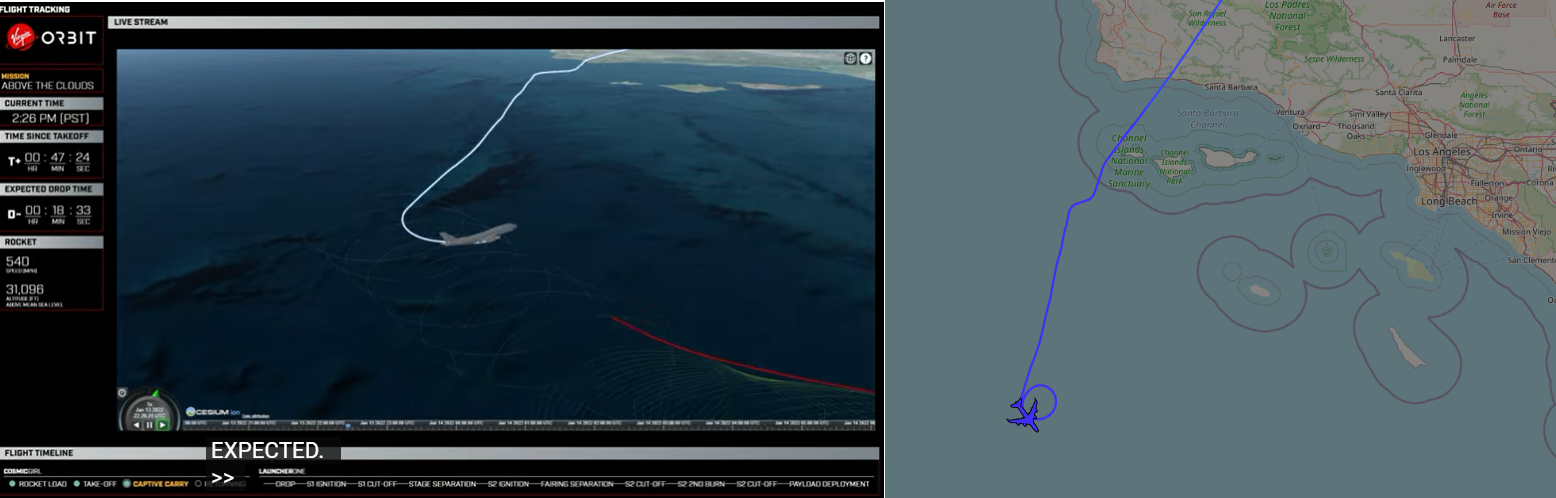This screenshot has width=1556, height=498.
Task: Click the Virgin Orbit logo
Action: pos(52,39)
